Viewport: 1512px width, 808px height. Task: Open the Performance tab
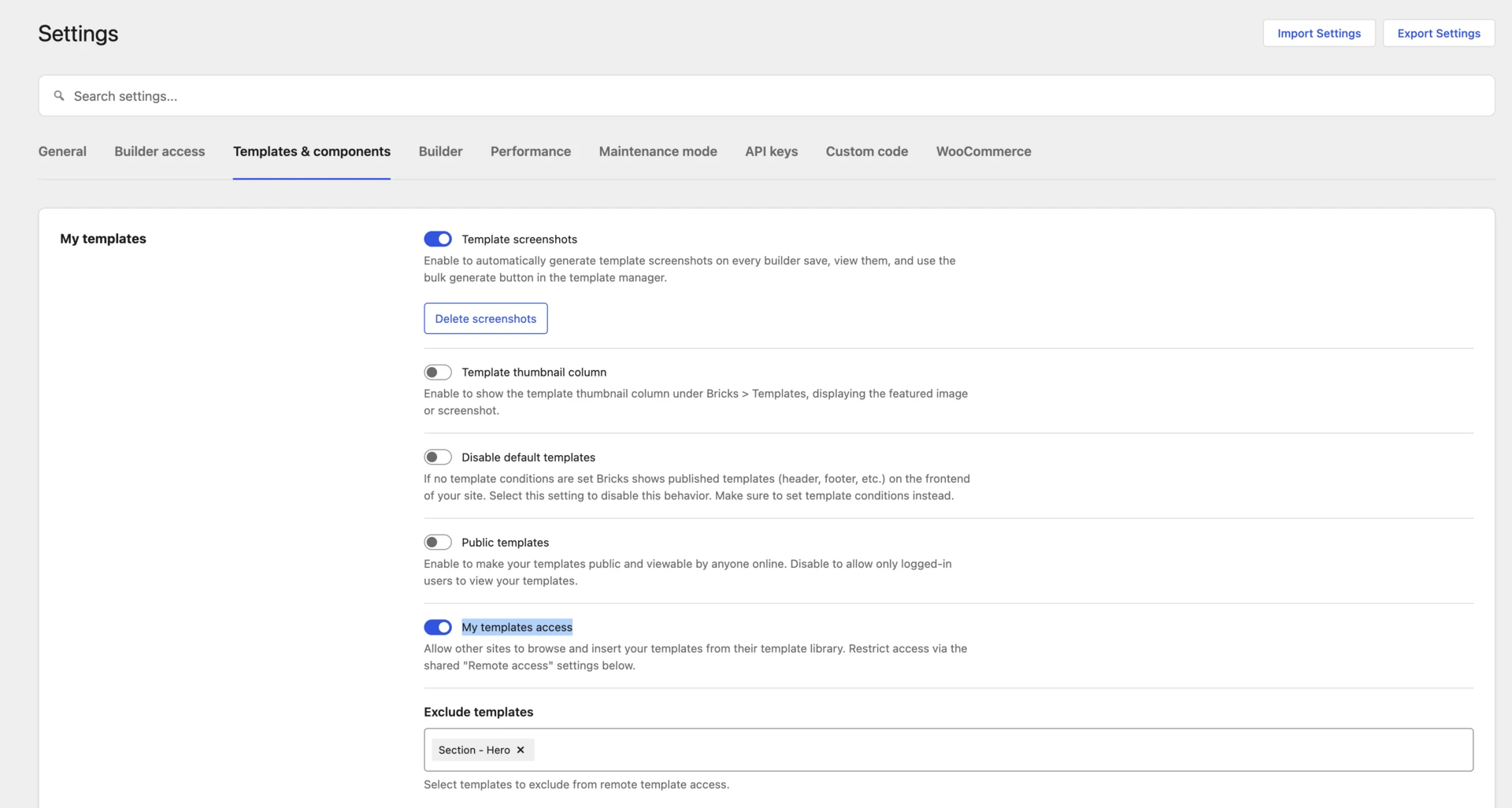[x=531, y=151]
